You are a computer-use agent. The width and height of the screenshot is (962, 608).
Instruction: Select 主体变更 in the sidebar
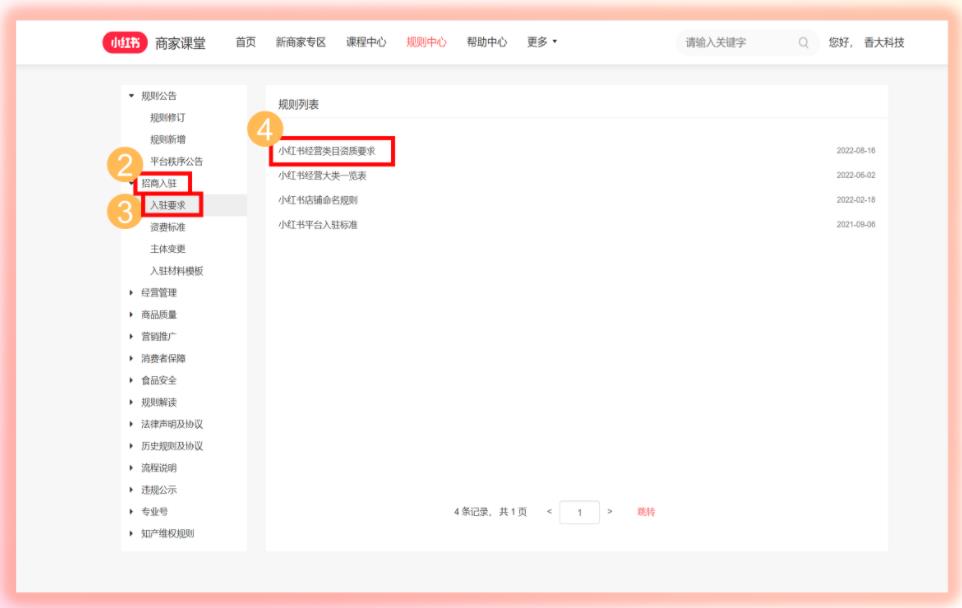(167, 248)
